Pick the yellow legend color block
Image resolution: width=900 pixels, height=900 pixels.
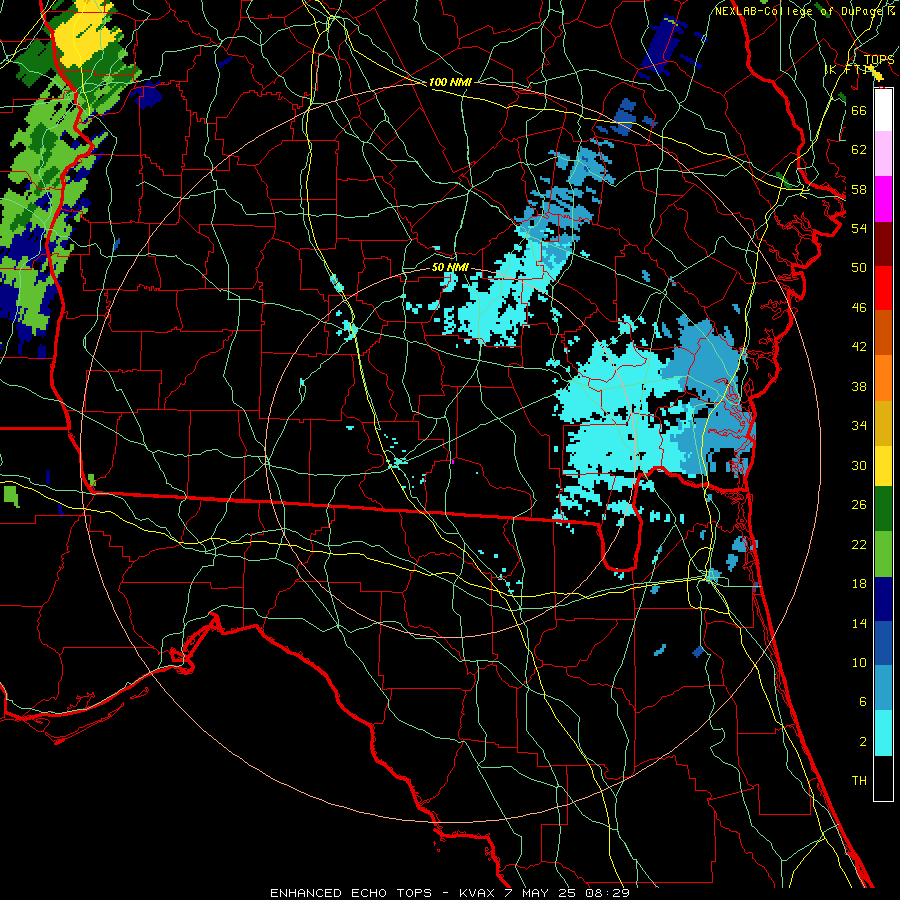pyautogui.click(x=883, y=466)
